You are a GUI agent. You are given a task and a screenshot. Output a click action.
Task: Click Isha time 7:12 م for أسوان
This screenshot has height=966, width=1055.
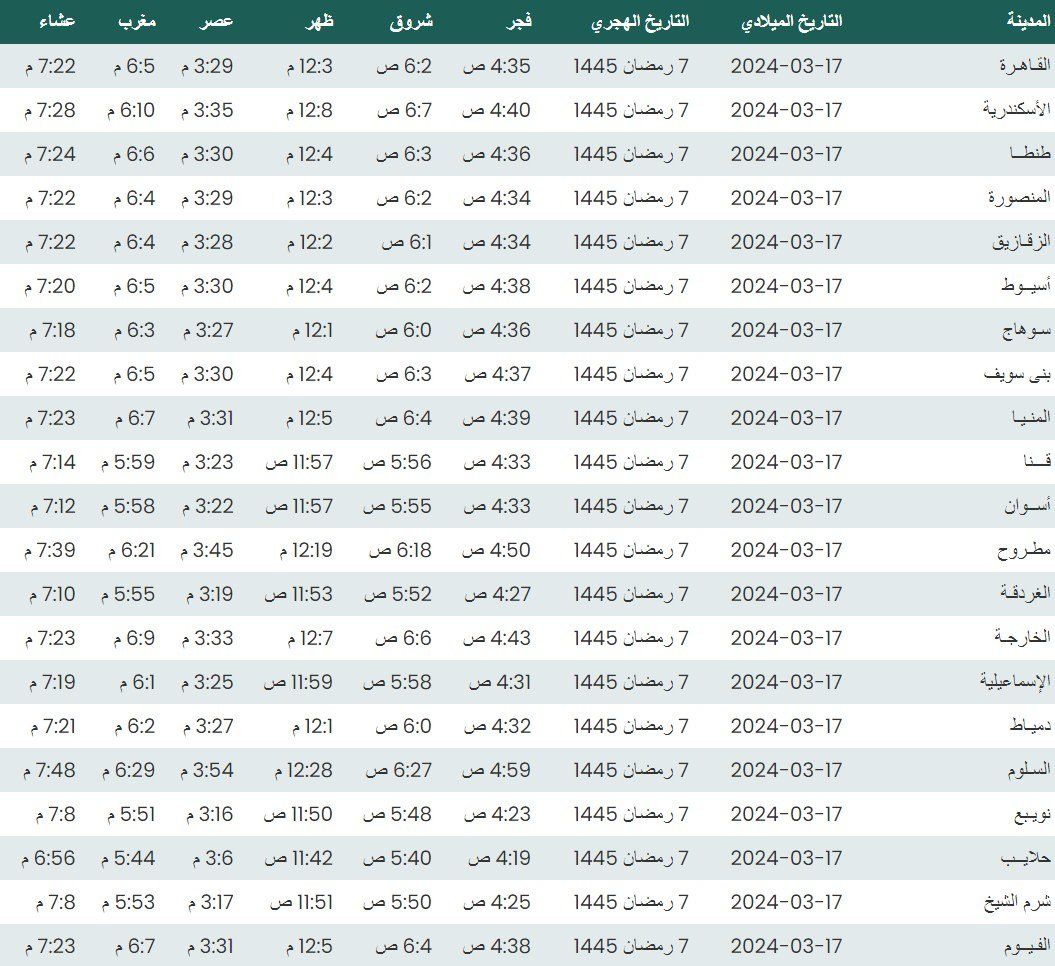click(53, 506)
